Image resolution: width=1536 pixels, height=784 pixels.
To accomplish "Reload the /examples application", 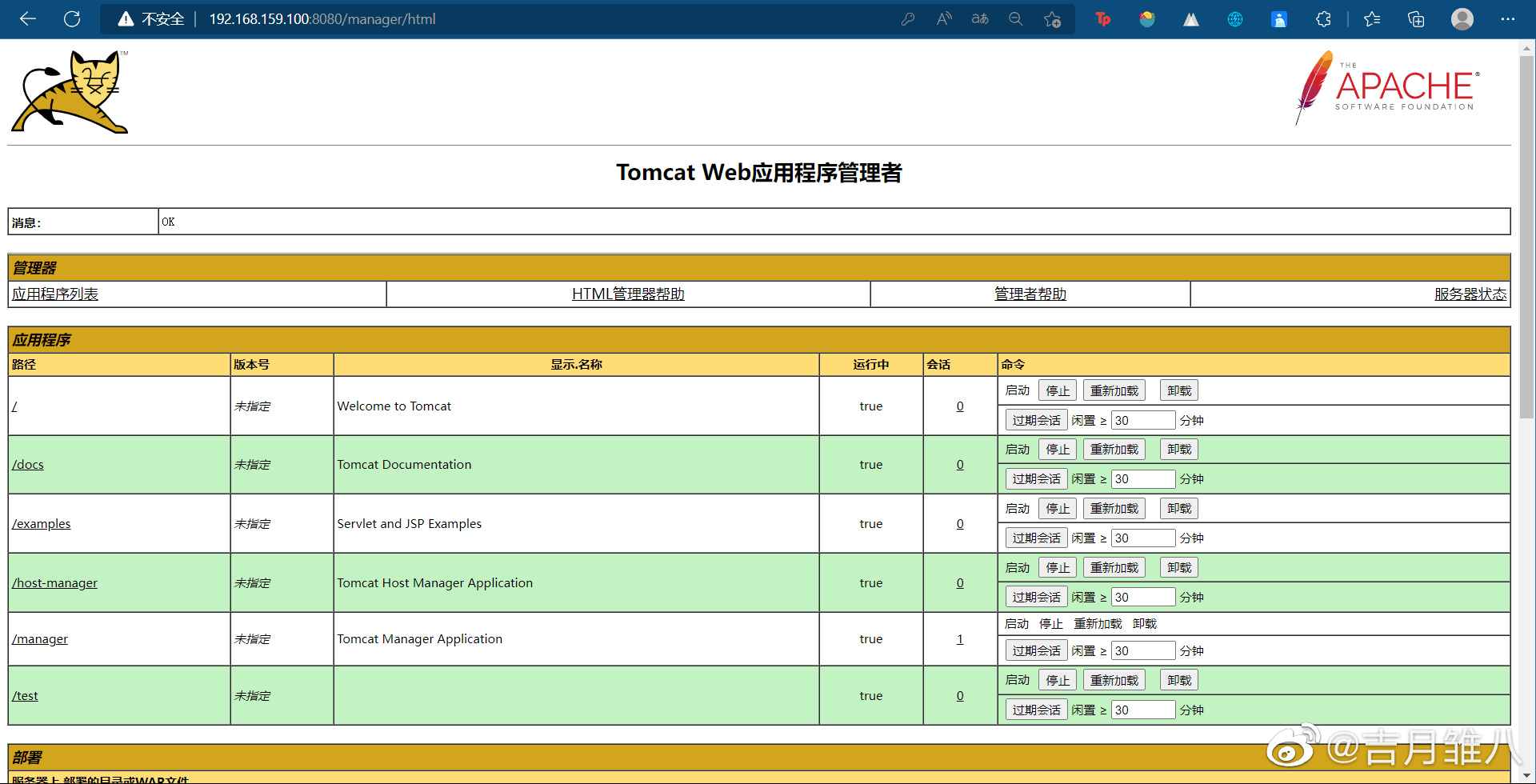I will click(x=1114, y=508).
